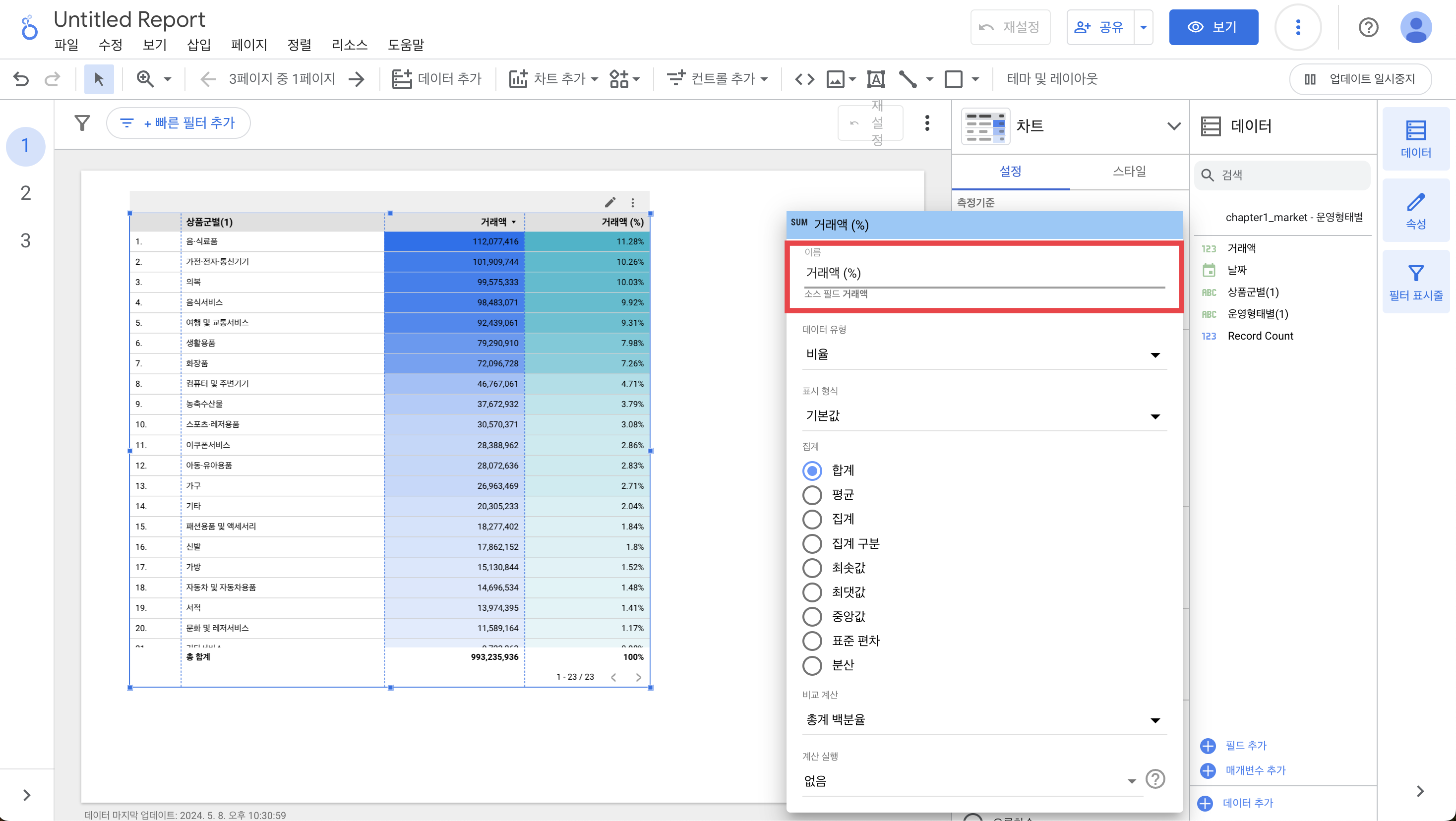Image resolution: width=1456 pixels, height=821 pixels.
Task: Select the 평균 aggregation radio button
Action: (812, 495)
